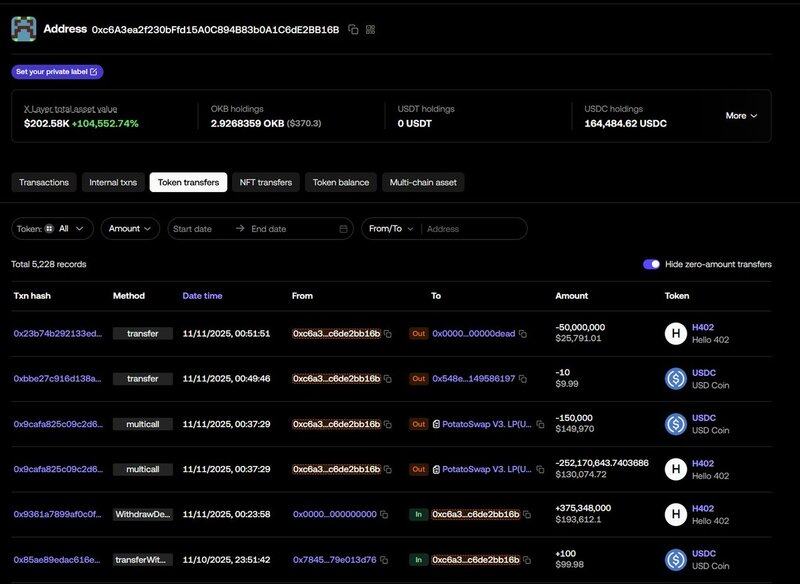The width and height of the screenshot is (800, 584).
Task: Open the Token All filter dropdown
Action: pos(53,229)
